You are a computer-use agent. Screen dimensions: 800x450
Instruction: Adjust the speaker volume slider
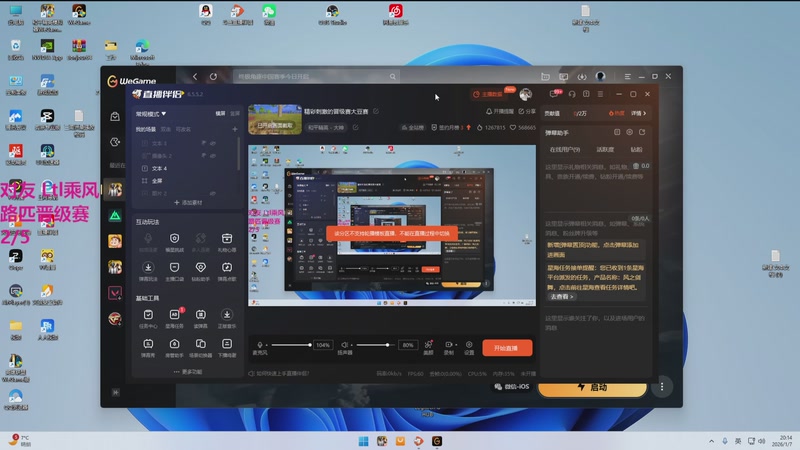pos(376,345)
